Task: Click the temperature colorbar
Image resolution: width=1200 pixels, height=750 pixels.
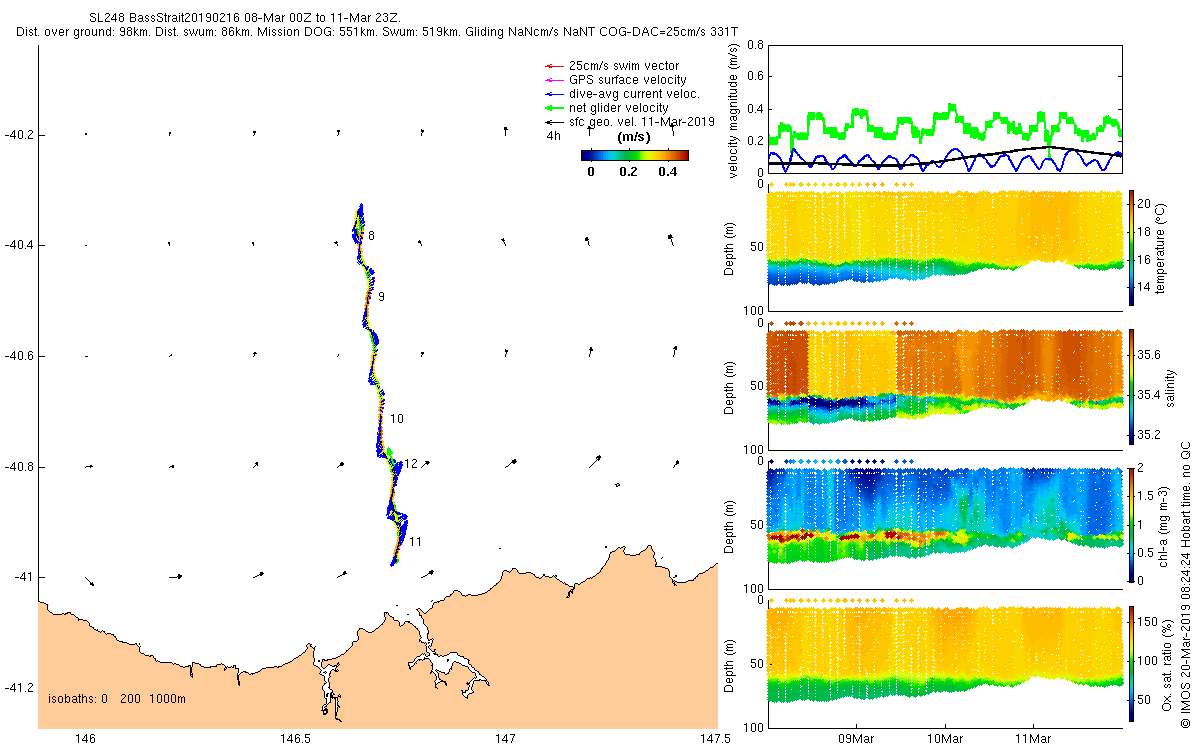Action: tap(1131, 247)
